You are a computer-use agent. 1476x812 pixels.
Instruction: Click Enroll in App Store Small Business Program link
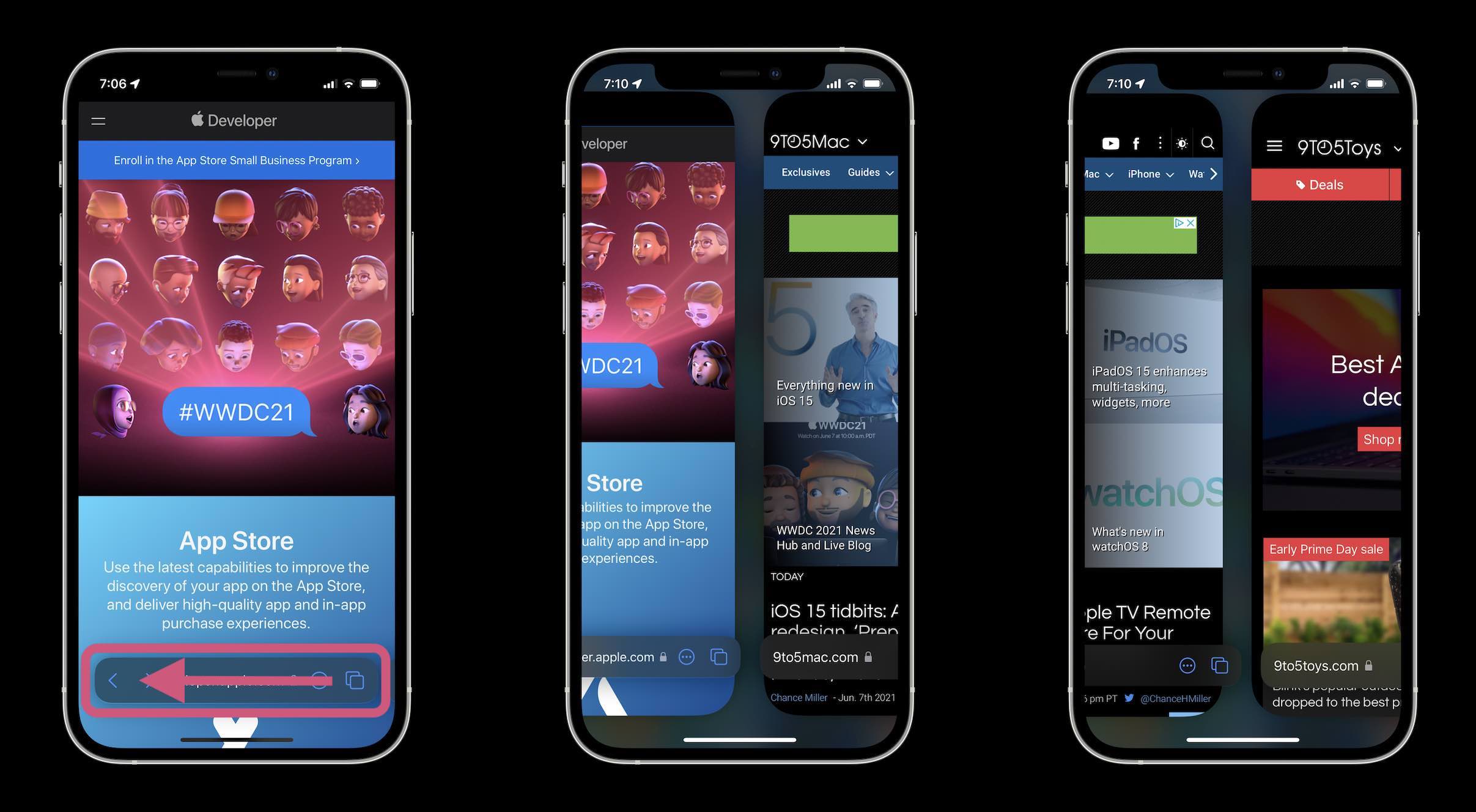click(235, 160)
